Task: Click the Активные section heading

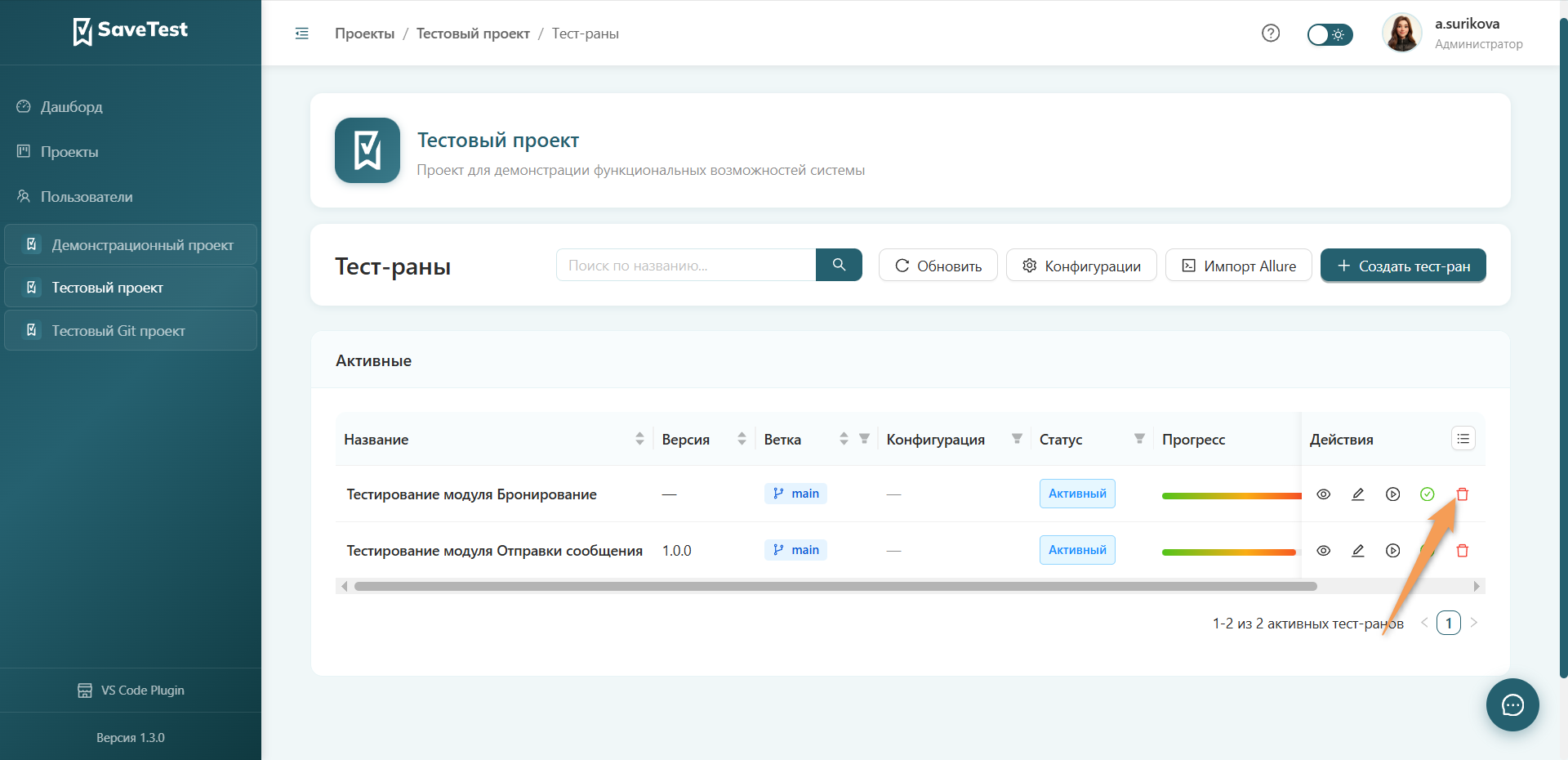Action: (x=373, y=361)
